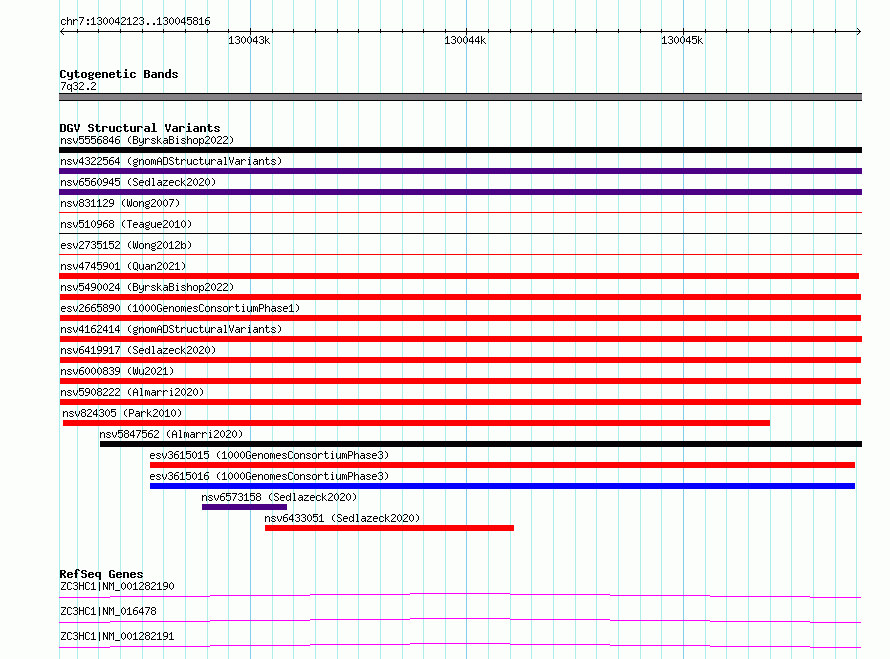890x659 pixels.
Task: Open variant nsv6560945 (Sedlazeck2020) label
Action: pos(138,182)
